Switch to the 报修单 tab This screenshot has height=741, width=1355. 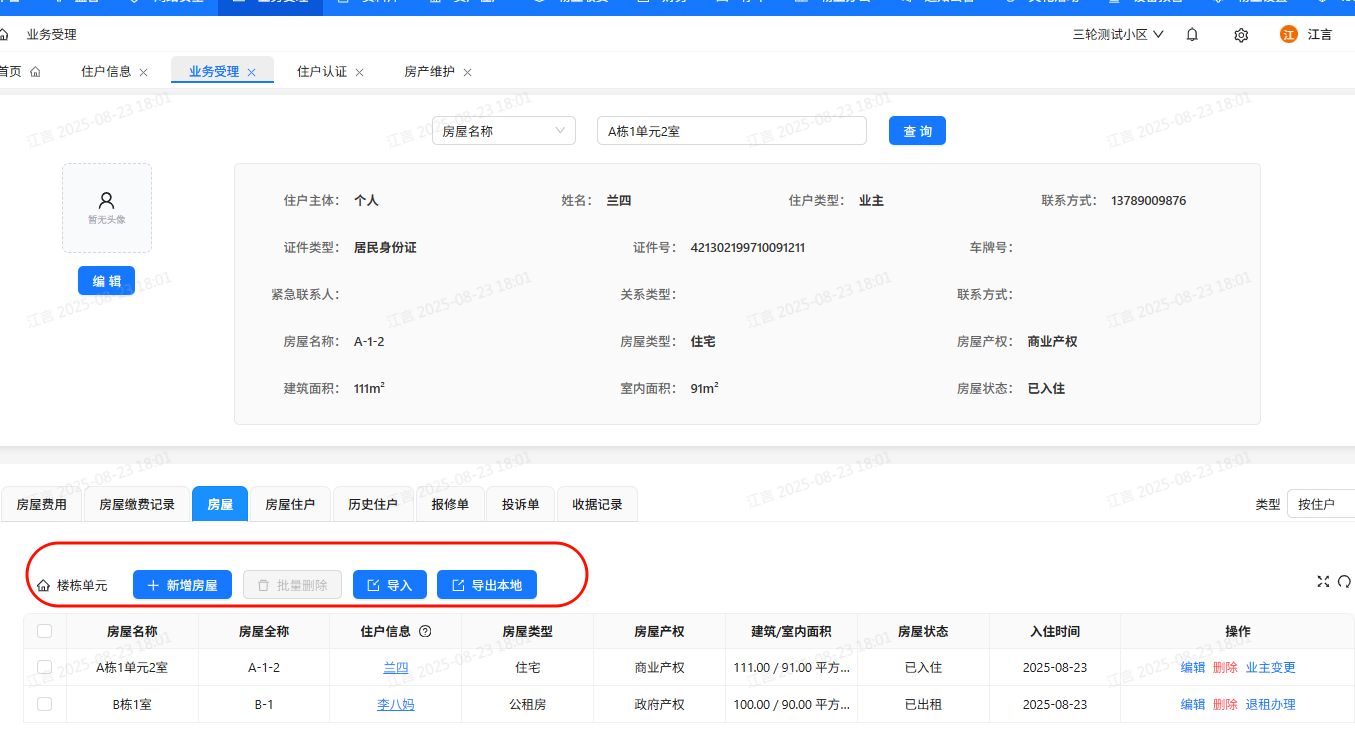[x=450, y=505]
